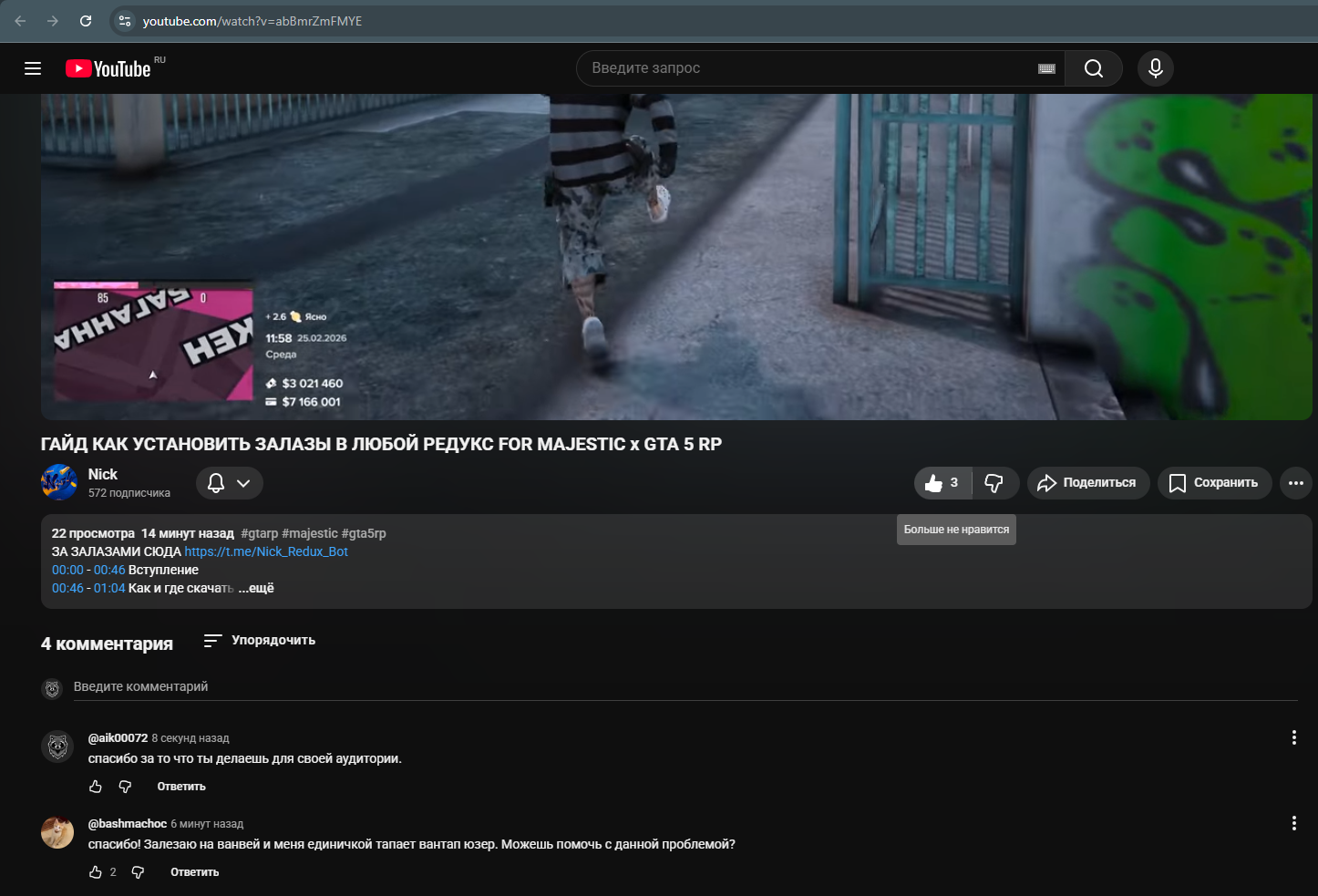Expand description with ...ещё
This screenshot has width=1318, height=896.
[256, 589]
